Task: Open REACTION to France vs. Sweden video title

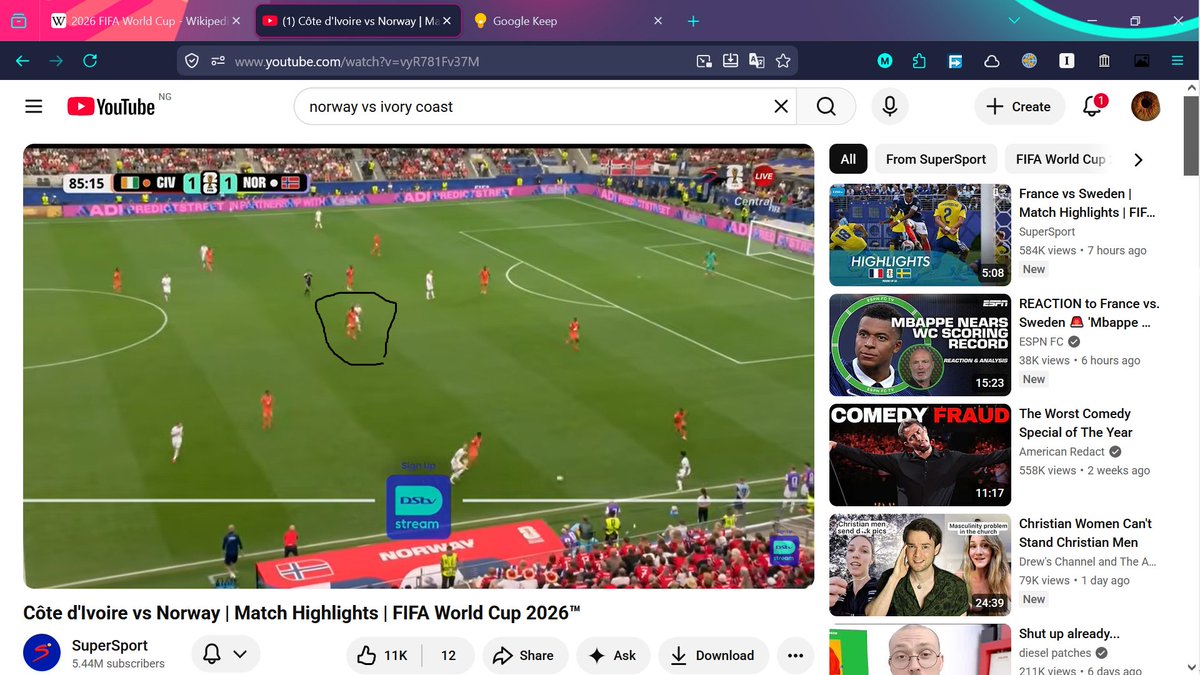Action: coord(1089,313)
